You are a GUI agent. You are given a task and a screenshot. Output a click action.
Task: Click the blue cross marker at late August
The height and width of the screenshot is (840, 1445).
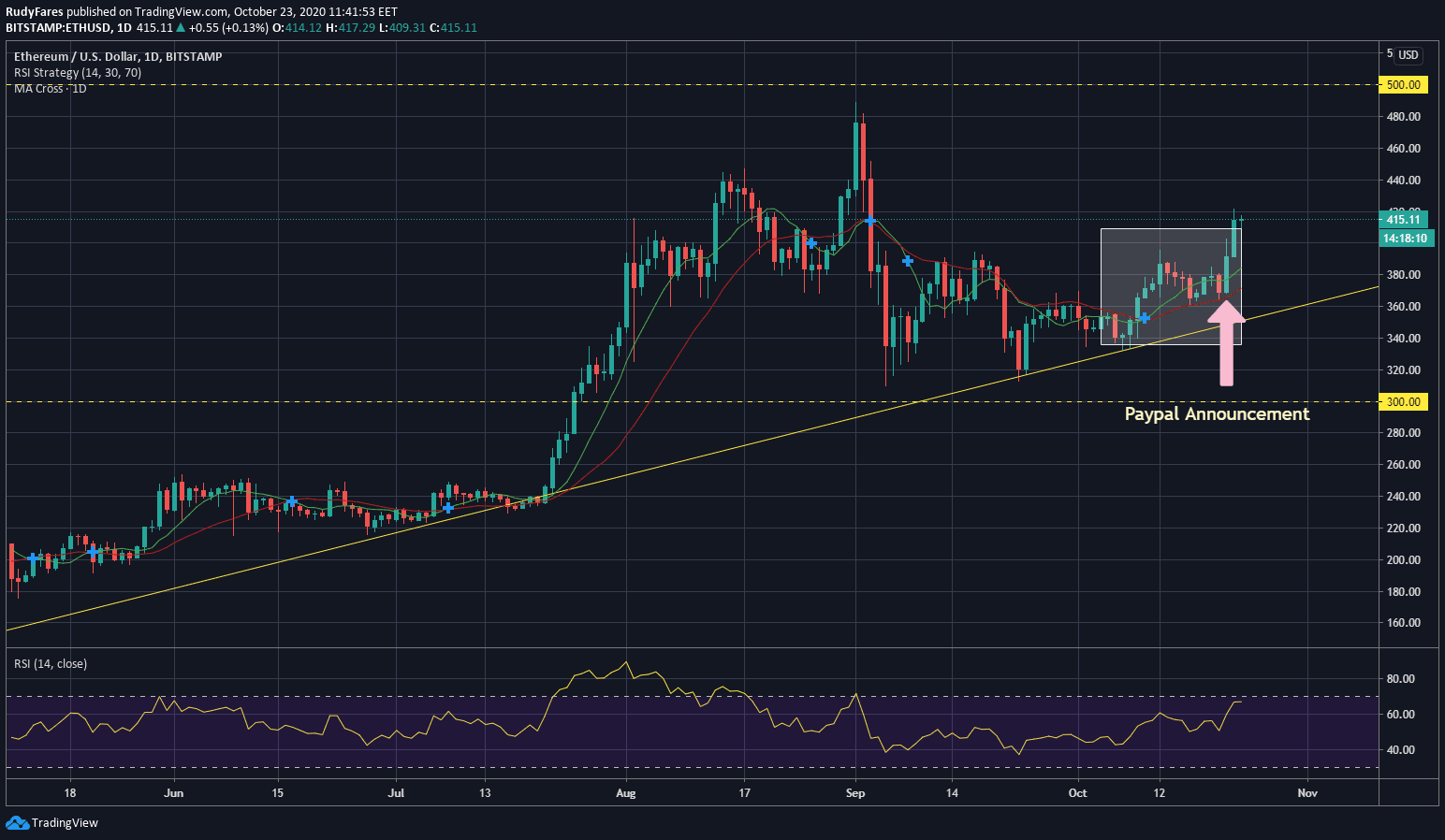(811, 243)
